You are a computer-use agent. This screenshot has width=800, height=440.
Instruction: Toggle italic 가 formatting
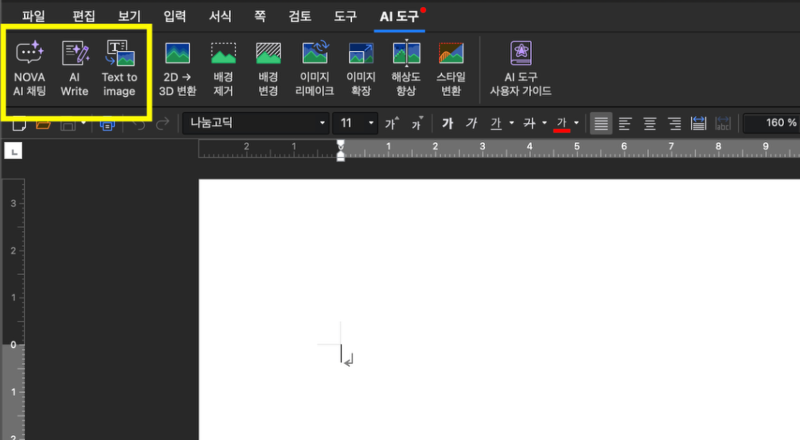471,123
